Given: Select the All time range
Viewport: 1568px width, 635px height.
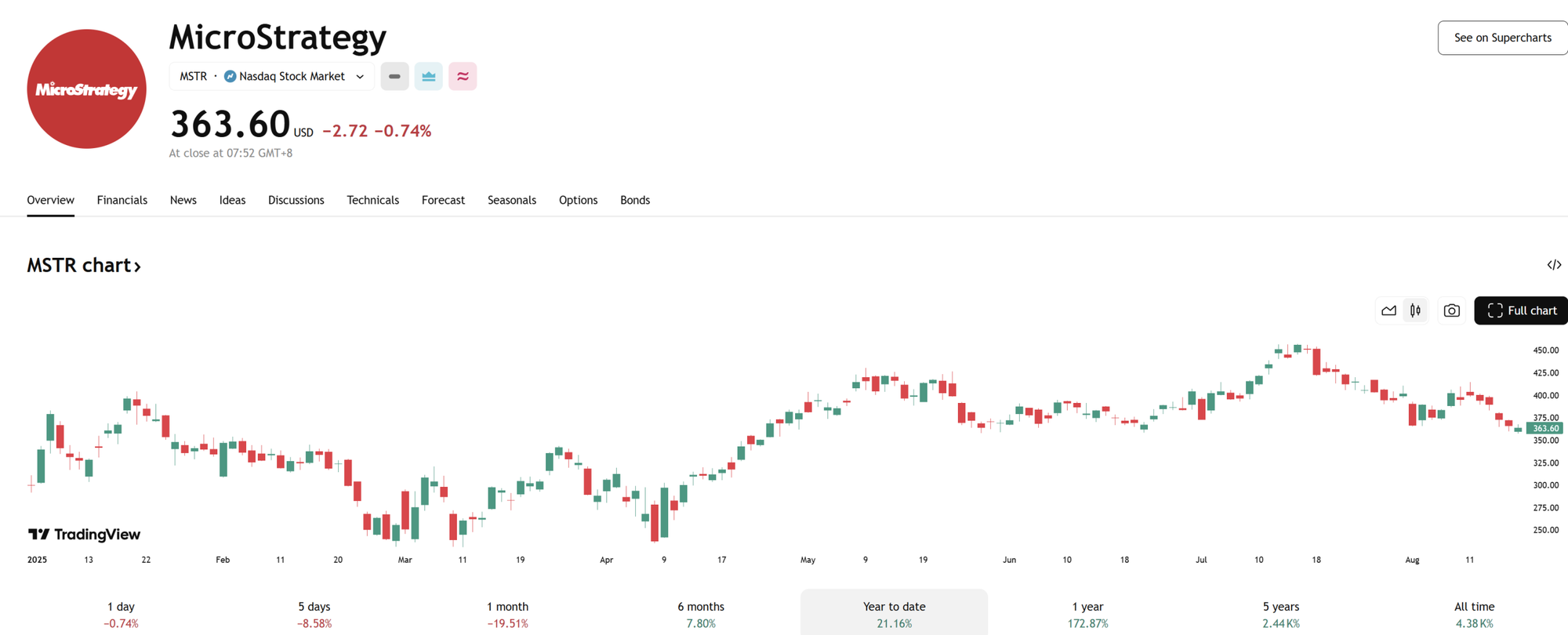Looking at the screenshot, I should tap(1474, 614).
